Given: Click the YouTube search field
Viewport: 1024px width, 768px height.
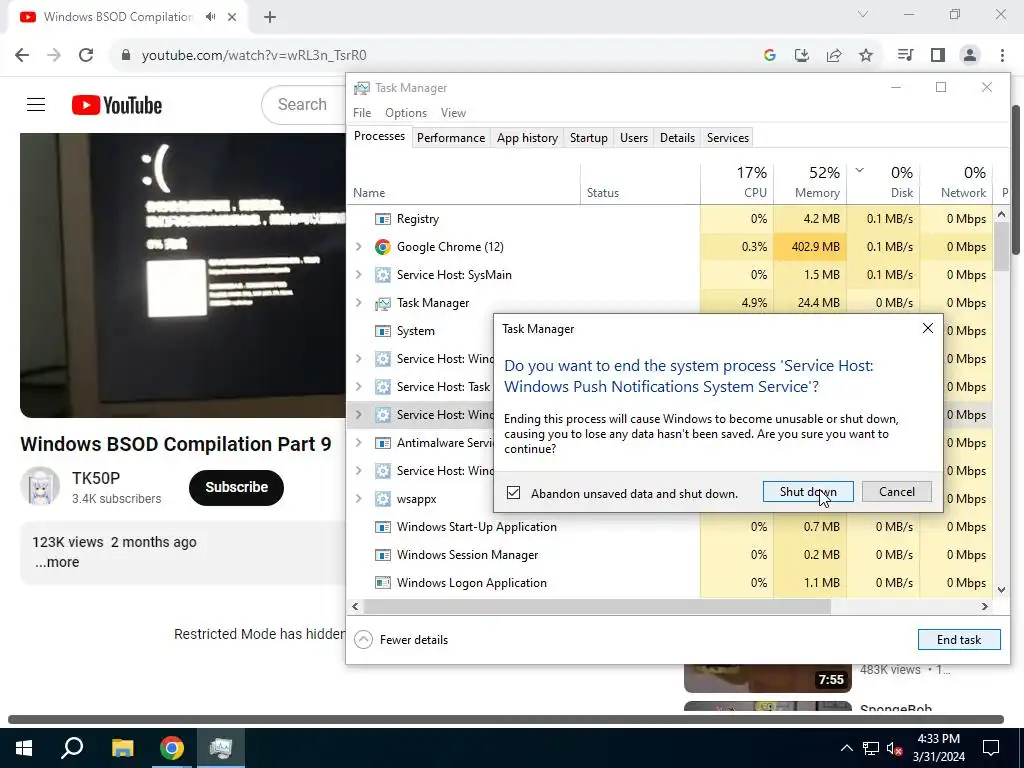Looking at the screenshot, I should click(304, 104).
